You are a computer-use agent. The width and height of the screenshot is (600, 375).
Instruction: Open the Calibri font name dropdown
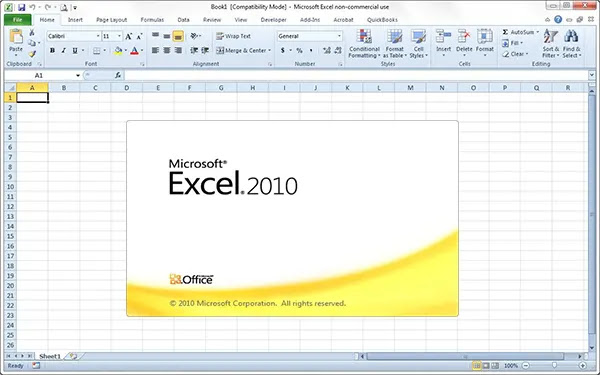point(98,36)
